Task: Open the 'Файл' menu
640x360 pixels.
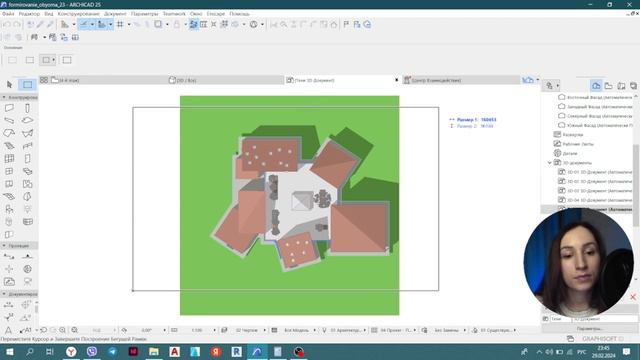Action: 8,14
